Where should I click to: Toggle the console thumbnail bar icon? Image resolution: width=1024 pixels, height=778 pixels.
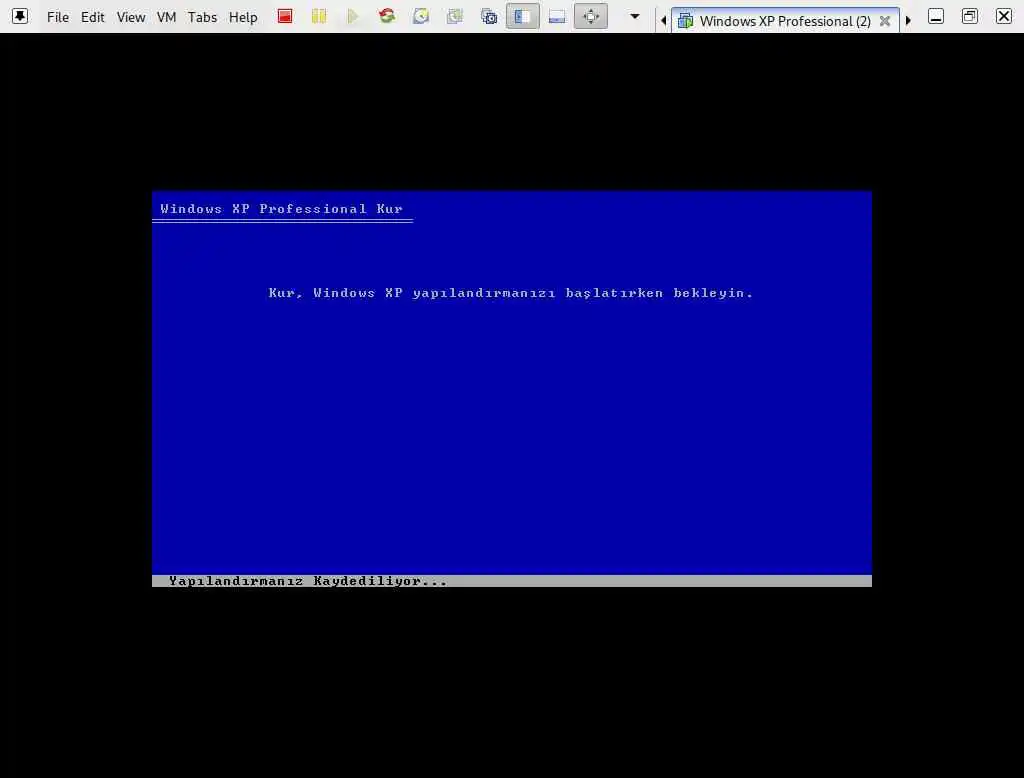[557, 16]
